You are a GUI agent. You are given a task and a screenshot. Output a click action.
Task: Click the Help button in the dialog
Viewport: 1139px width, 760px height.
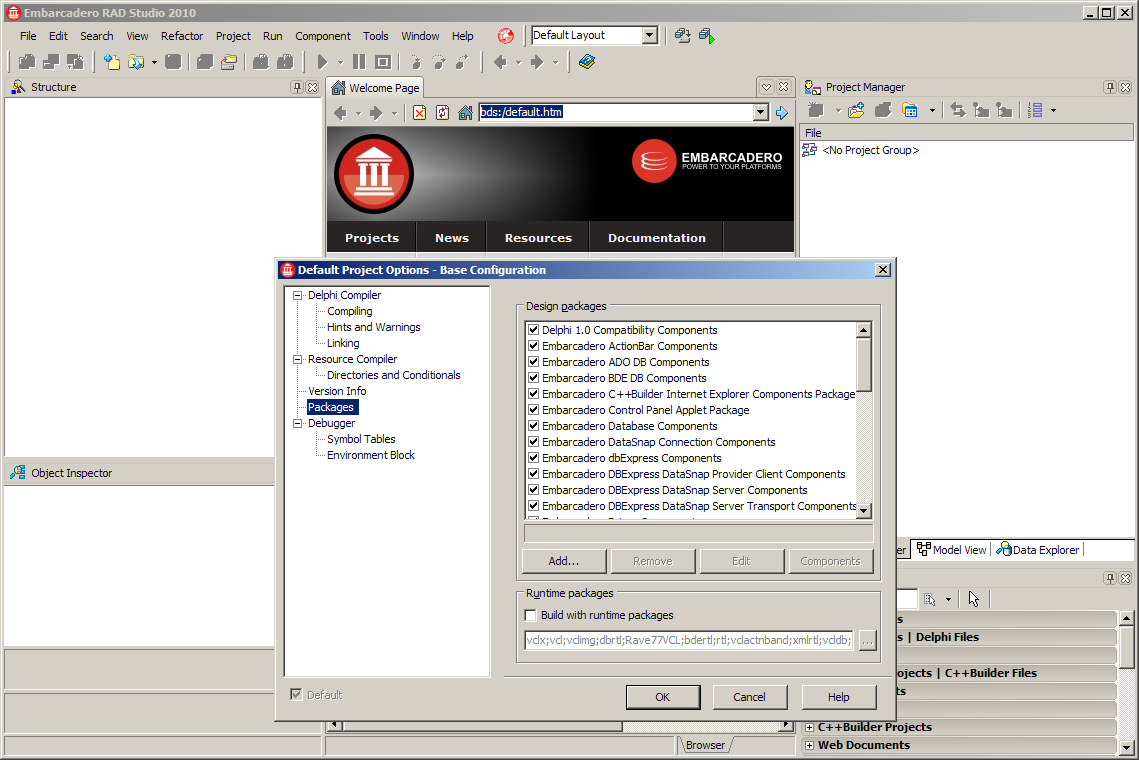[838, 697]
